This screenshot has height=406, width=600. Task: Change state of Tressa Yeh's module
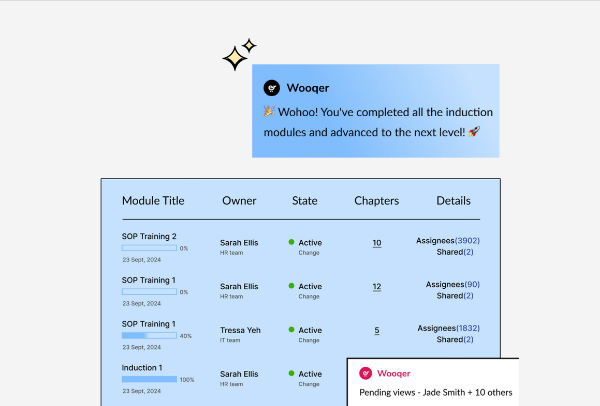point(309,341)
